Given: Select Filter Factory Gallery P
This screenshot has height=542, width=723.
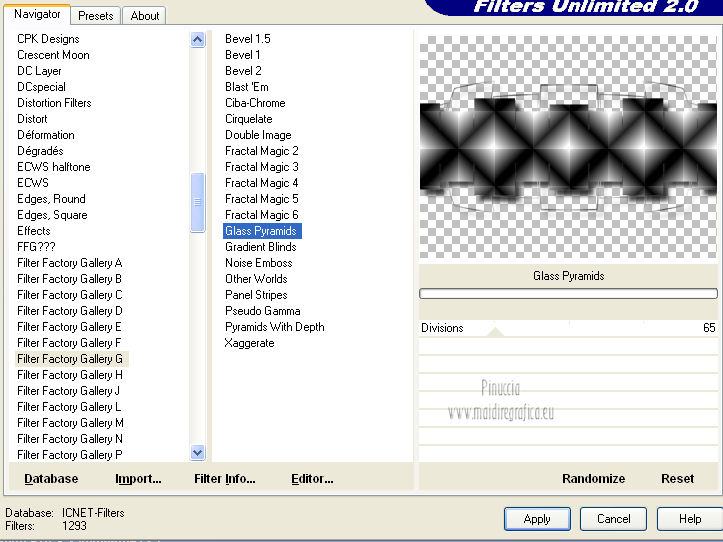Looking at the screenshot, I should [x=70, y=455].
